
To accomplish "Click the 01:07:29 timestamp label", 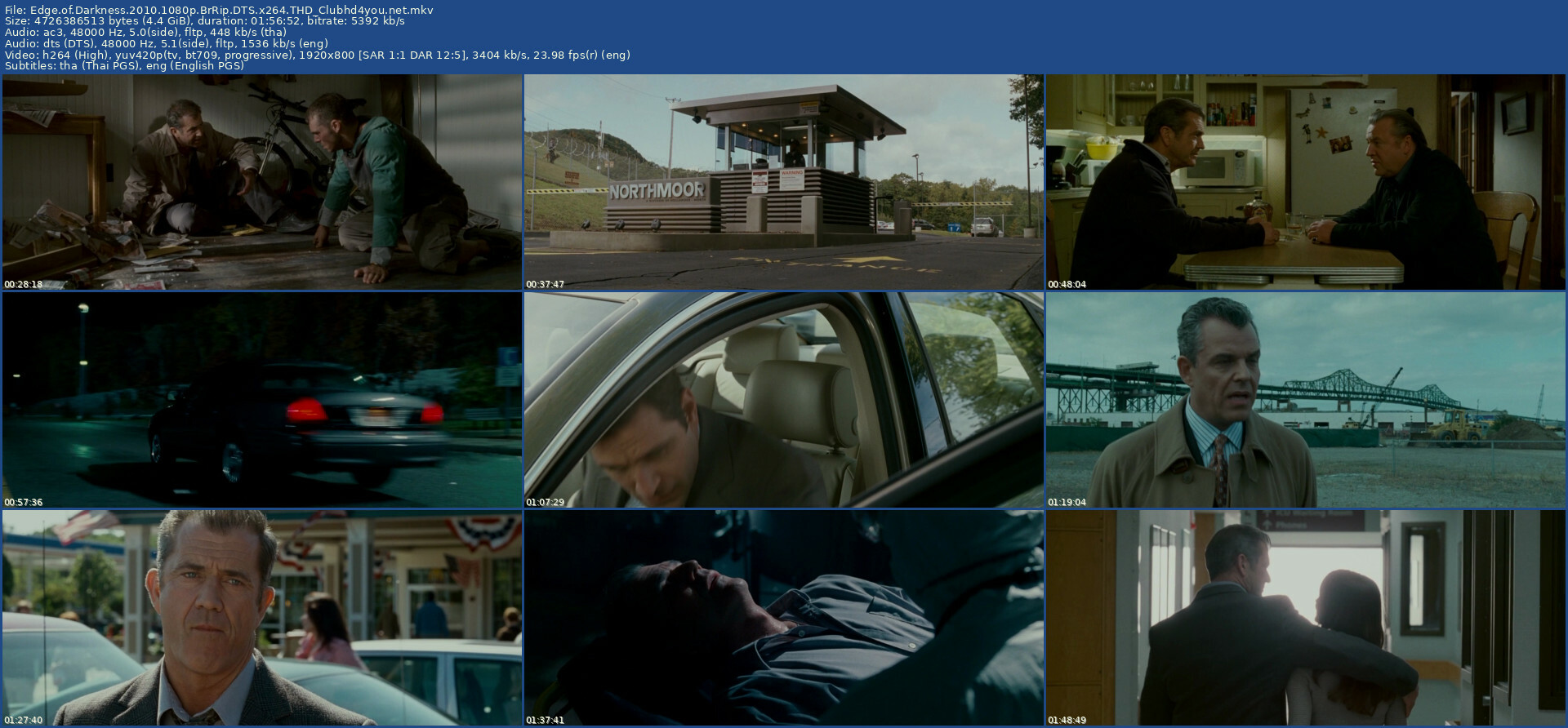I will pyautogui.click(x=545, y=502).
